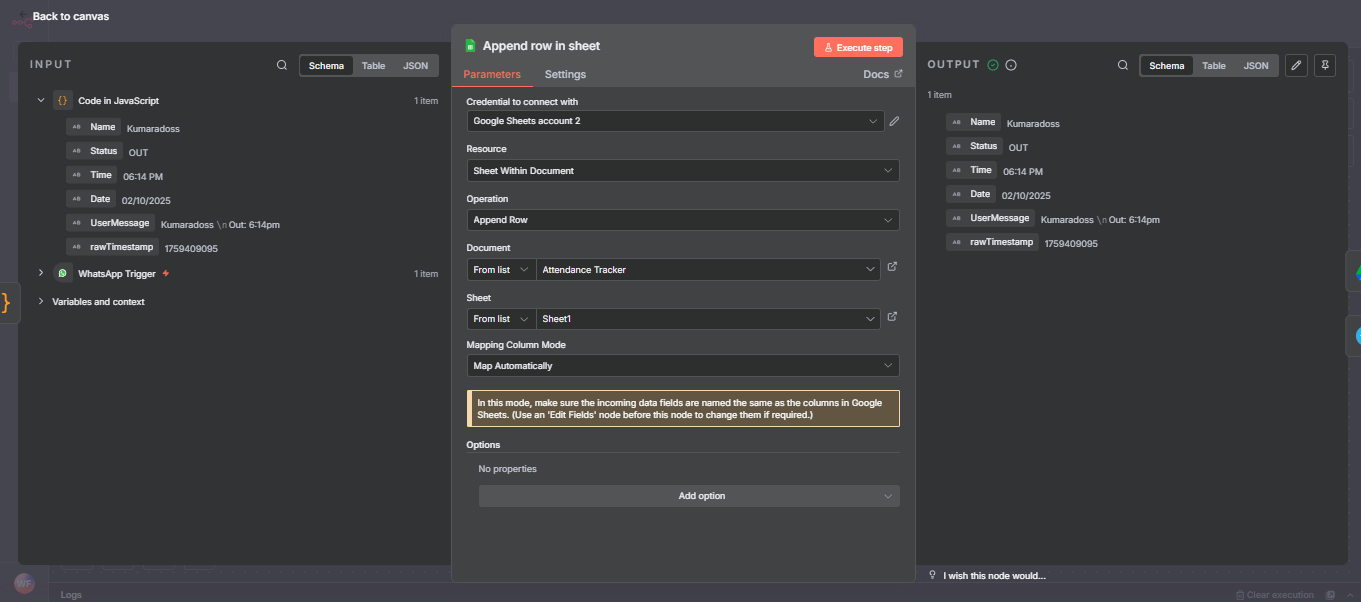Edit the Google Sheets credential via pencil icon
1361x602 pixels.
coord(894,121)
